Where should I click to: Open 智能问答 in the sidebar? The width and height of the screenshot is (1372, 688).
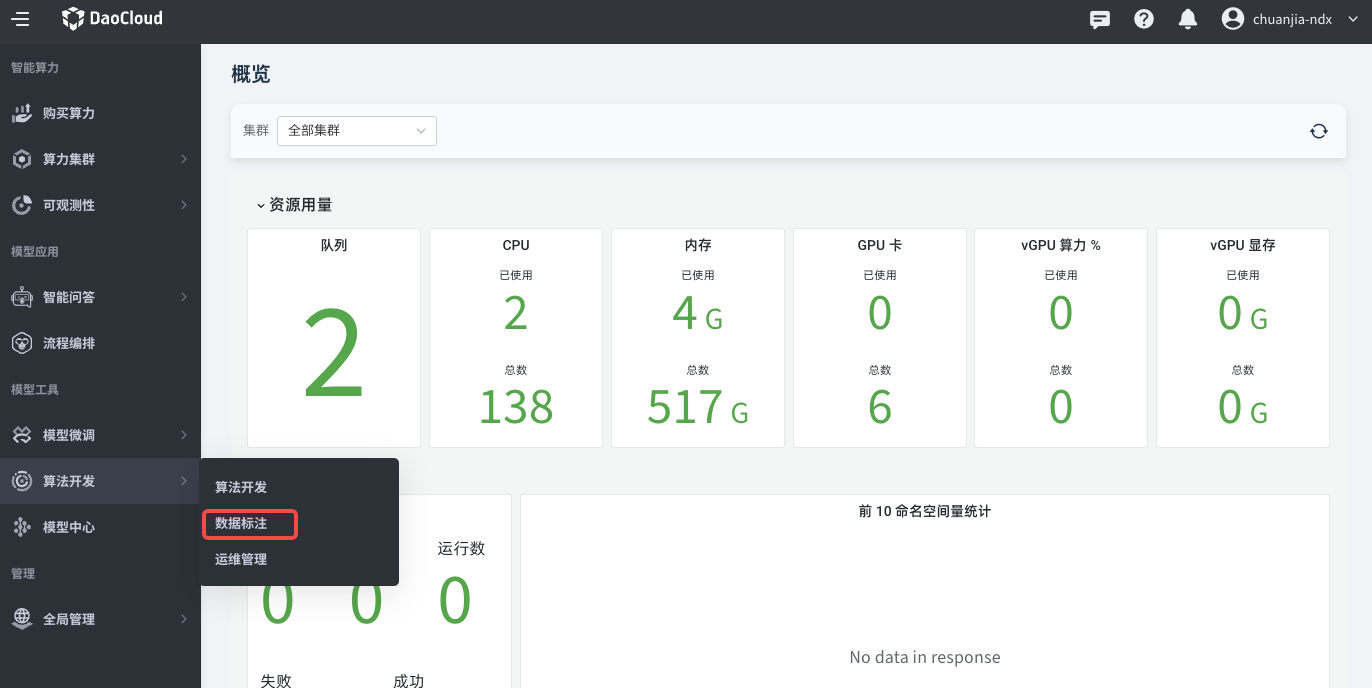pos(69,297)
